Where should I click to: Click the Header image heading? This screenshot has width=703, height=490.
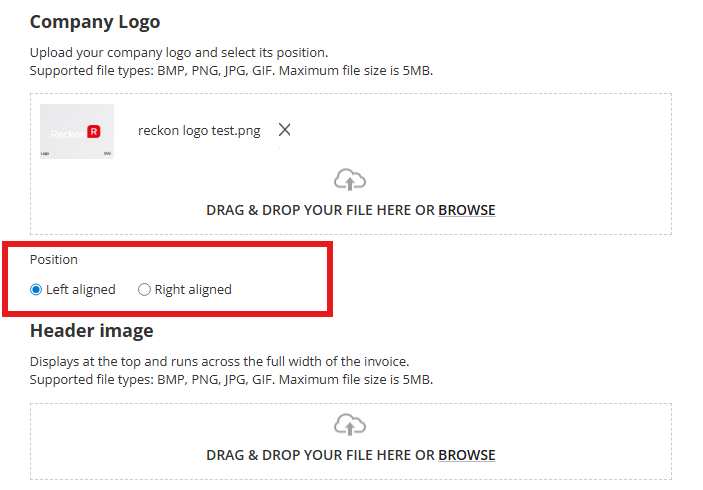pyautogui.click(x=91, y=331)
